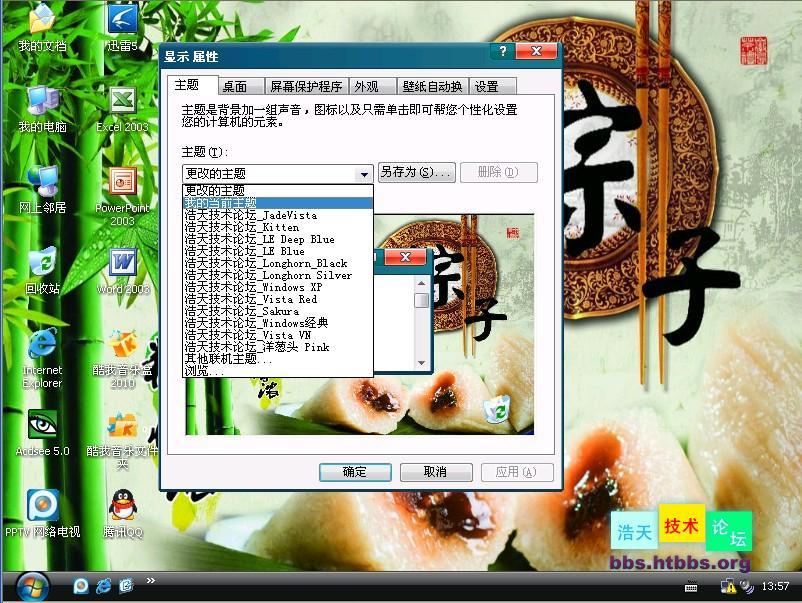Choose theme 浩天技术论坛_Vista VN

coord(278,336)
